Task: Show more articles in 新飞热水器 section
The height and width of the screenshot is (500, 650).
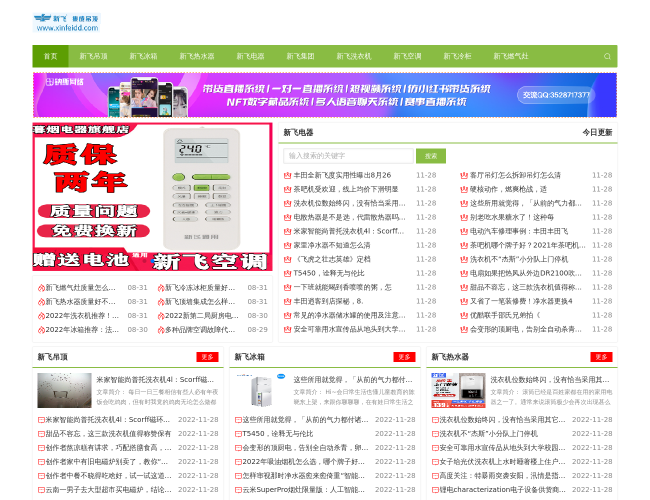Action: [602, 357]
